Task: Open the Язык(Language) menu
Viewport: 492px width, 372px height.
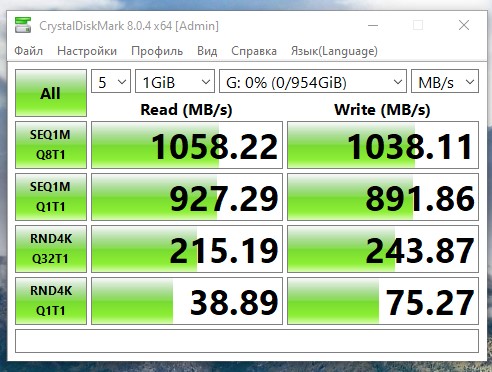Action: pos(334,51)
